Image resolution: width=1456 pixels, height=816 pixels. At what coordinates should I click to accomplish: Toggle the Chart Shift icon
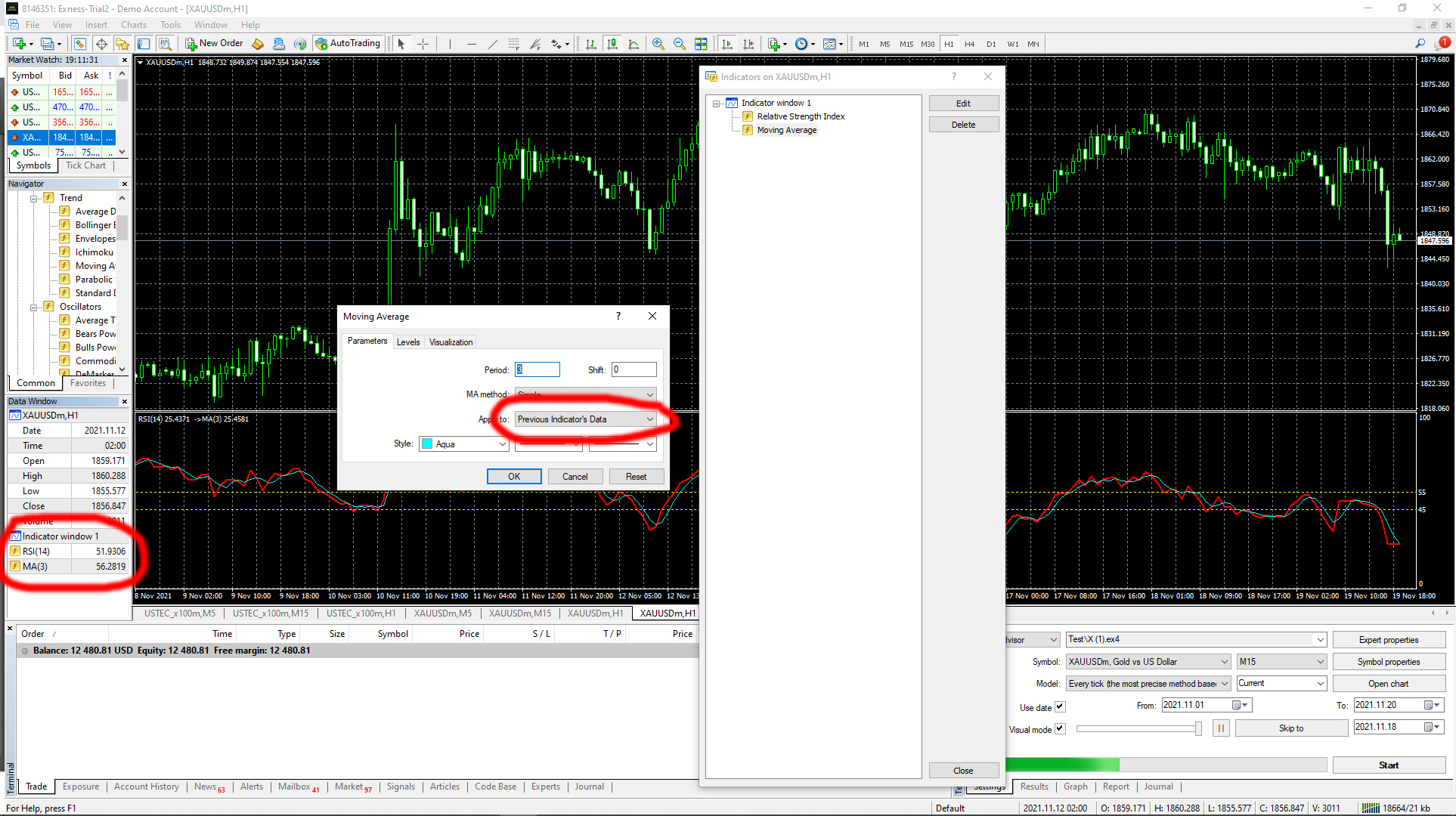[748, 44]
